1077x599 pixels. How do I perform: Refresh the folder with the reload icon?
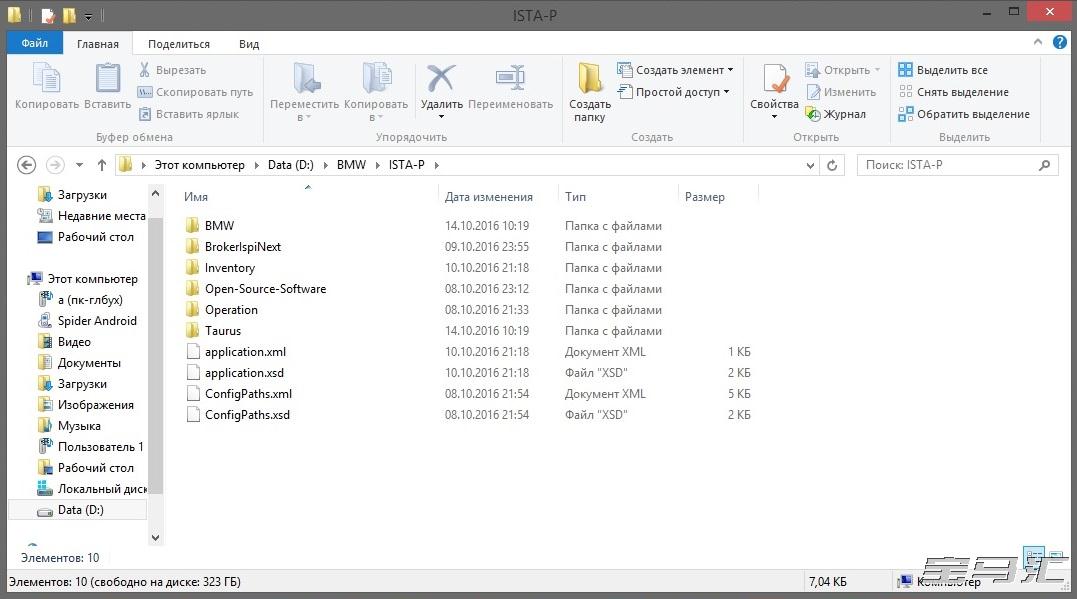832,165
